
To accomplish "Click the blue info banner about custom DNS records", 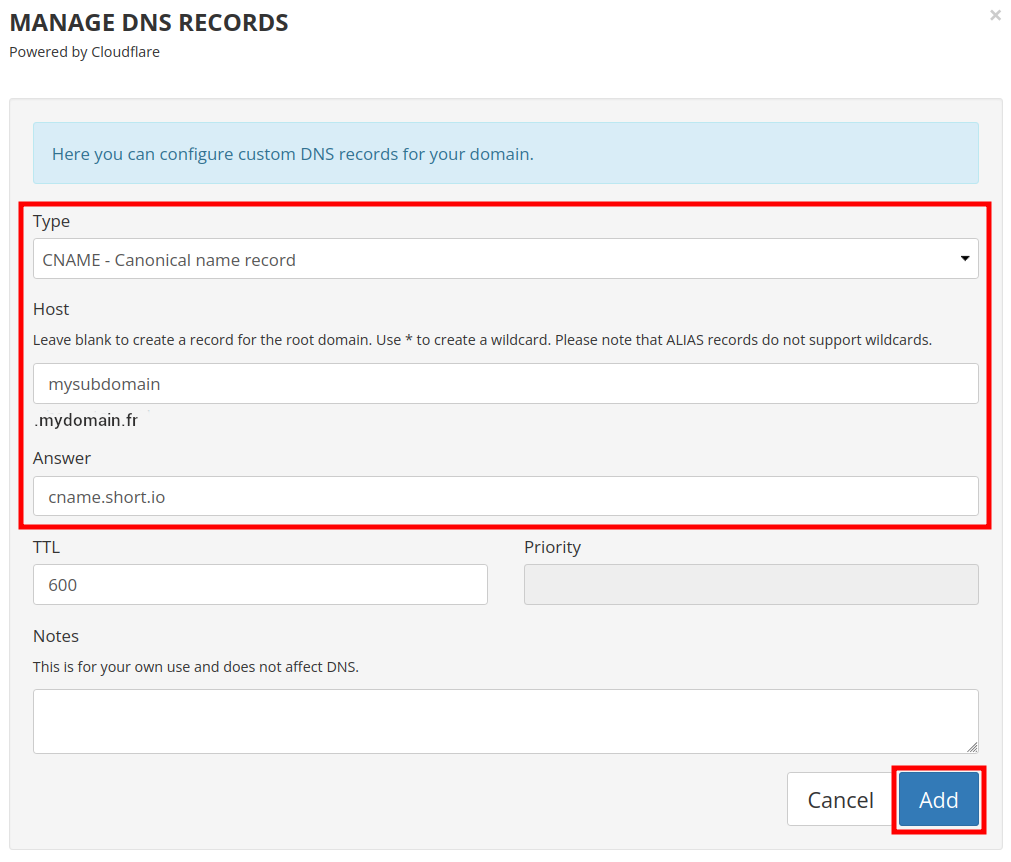I will coord(505,154).
